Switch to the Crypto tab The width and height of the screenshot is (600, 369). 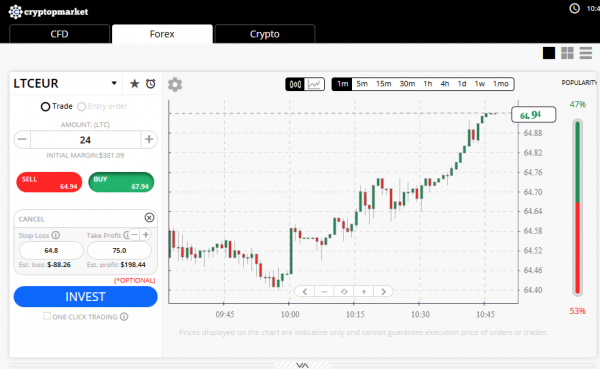pos(265,34)
